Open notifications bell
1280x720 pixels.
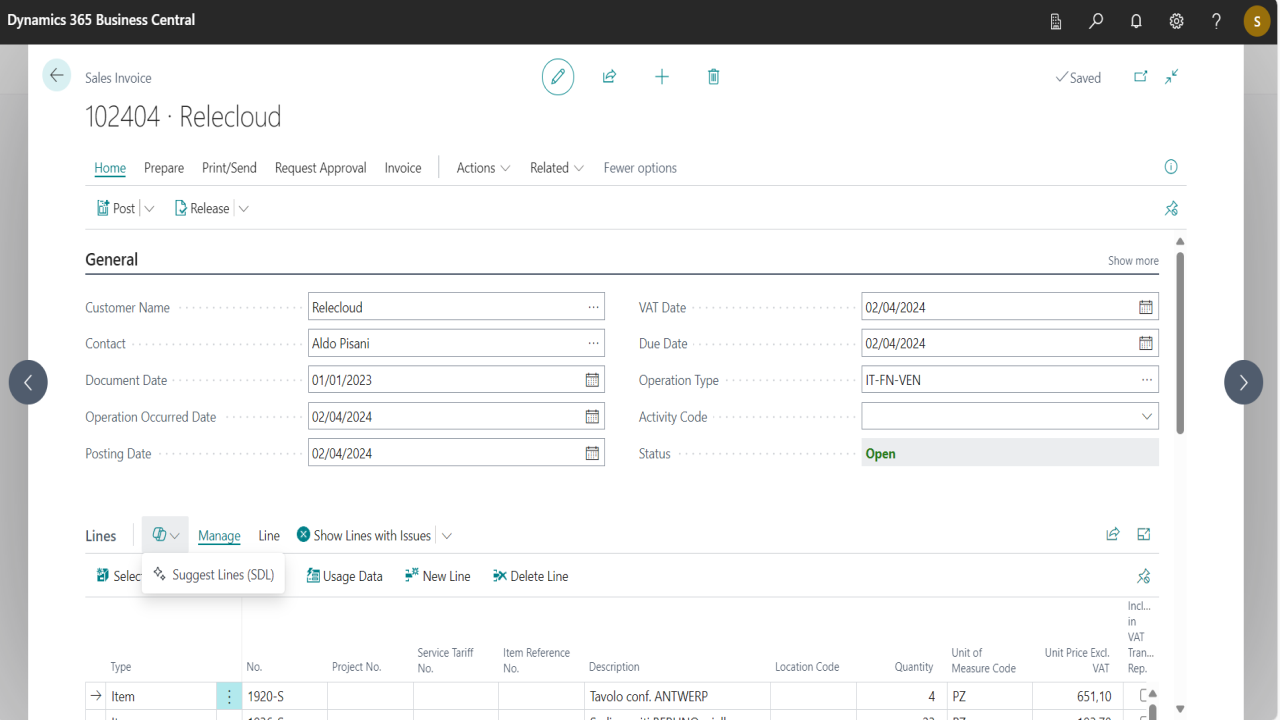(x=1136, y=21)
